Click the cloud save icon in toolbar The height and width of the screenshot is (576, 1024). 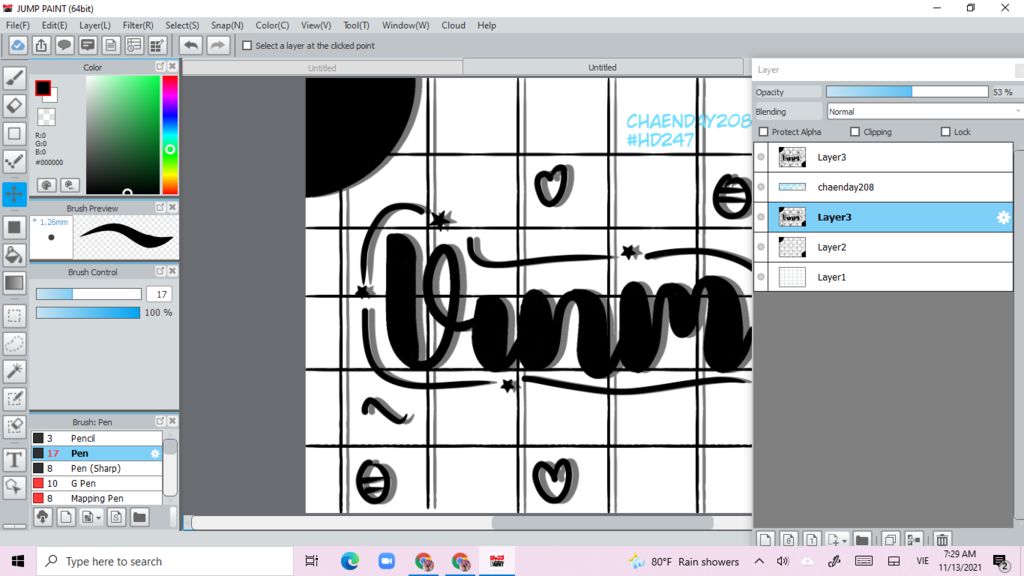coord(18,45)
